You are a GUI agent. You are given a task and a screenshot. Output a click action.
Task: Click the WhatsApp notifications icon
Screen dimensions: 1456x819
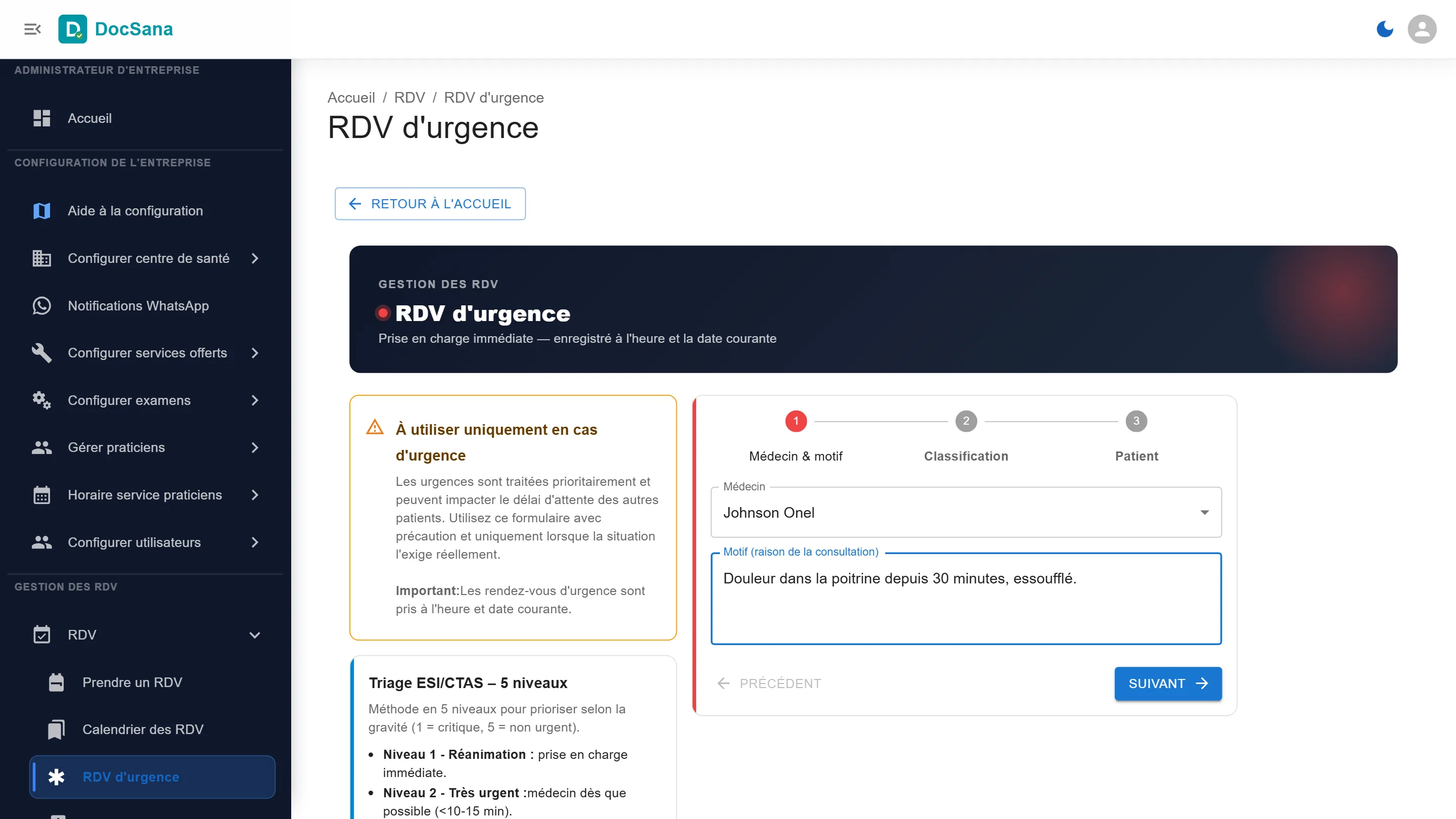point(42,306)
